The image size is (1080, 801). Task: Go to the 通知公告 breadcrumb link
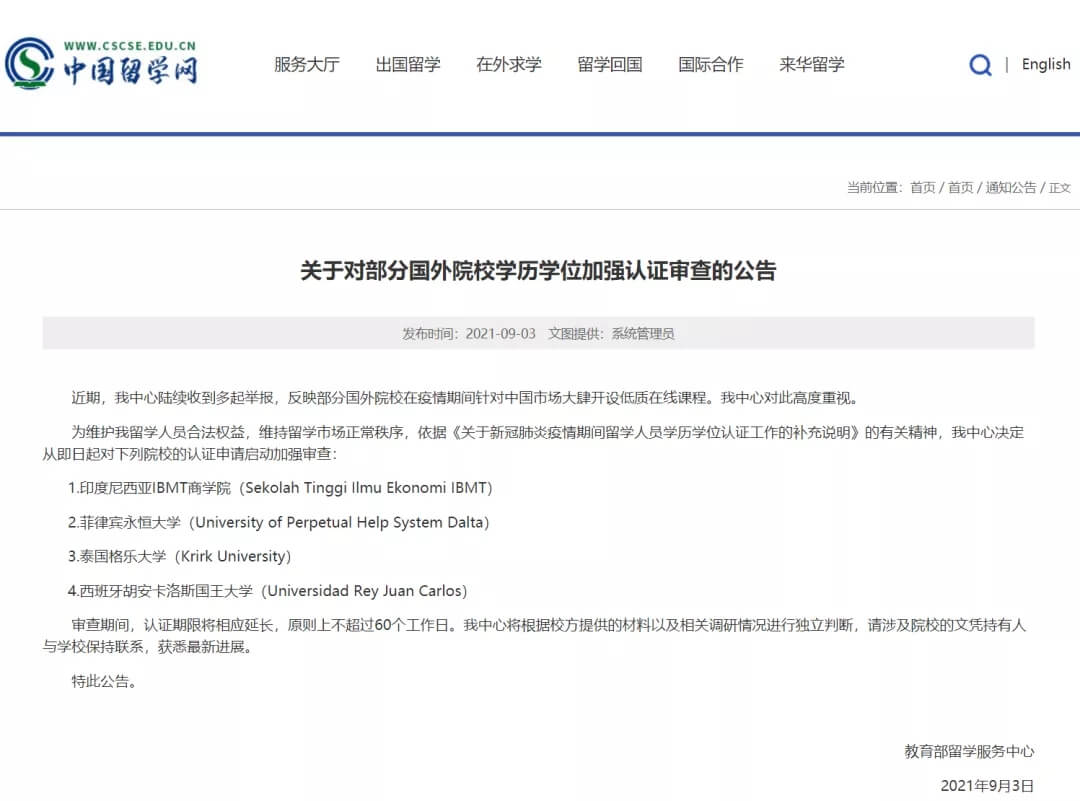[1010, 187]
